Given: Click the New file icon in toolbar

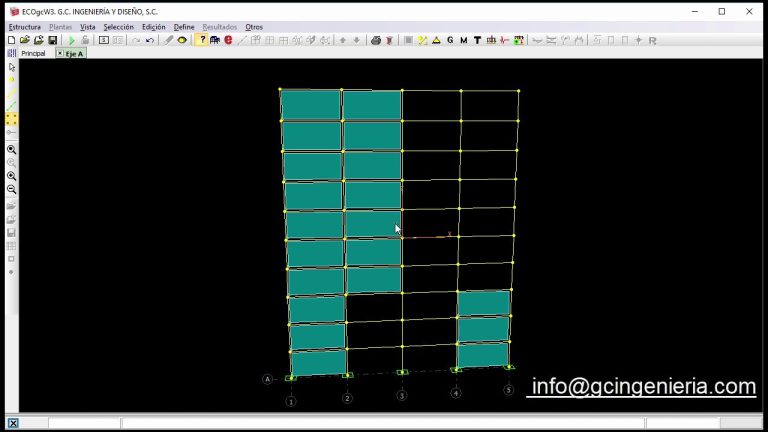Looking at the screenshot, I should coord(12,40).
